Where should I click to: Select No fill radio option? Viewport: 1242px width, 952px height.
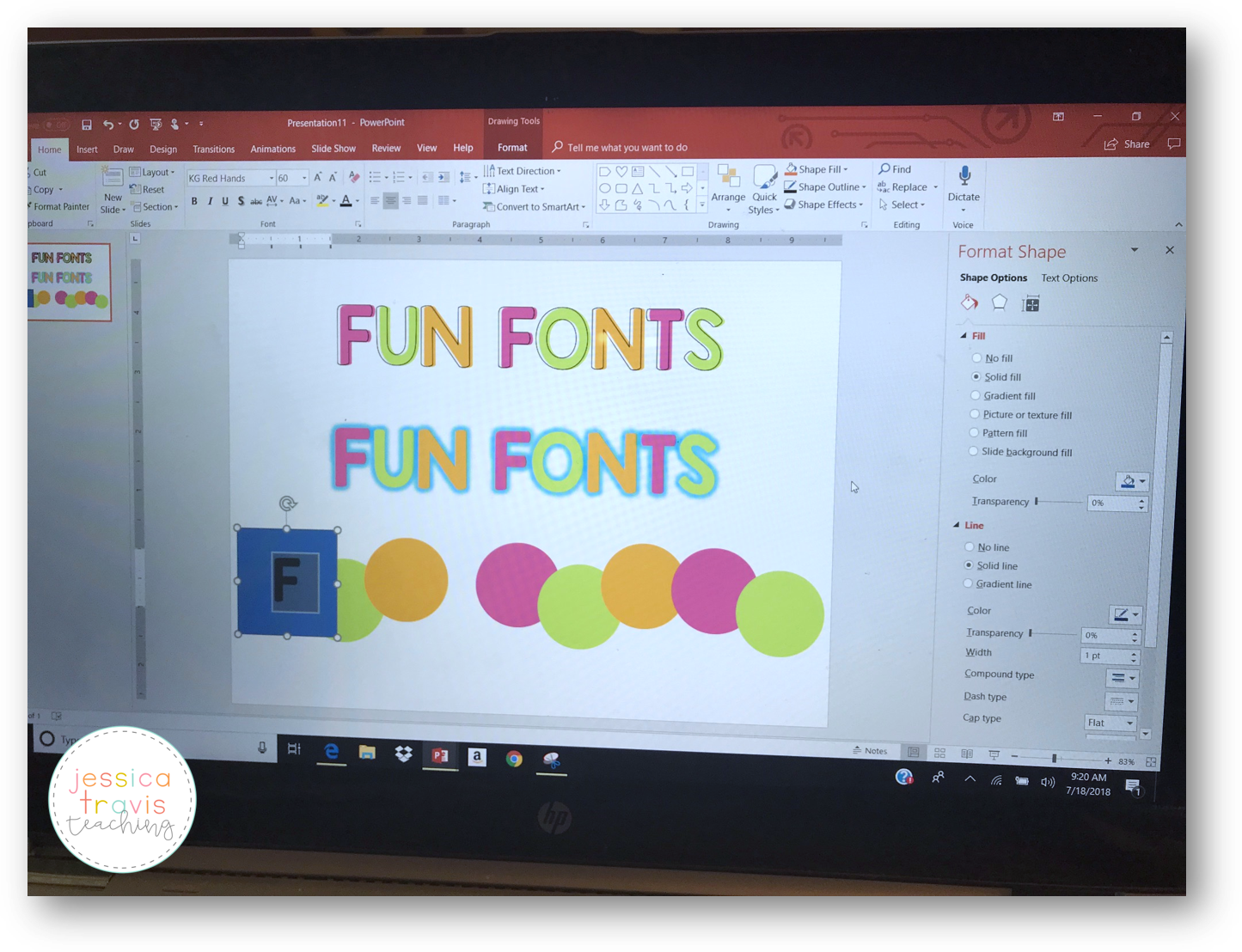pos(976,358)
